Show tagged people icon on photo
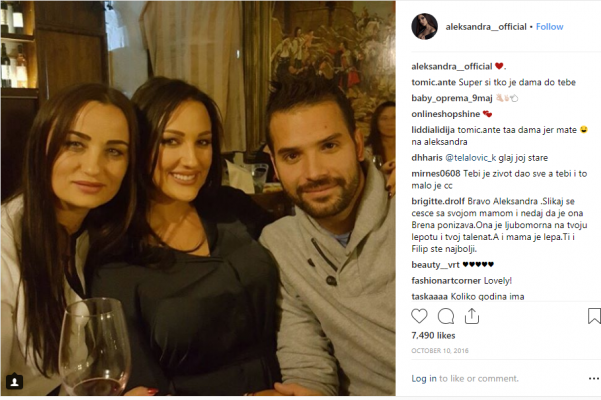The width and height of the screenshot is (601, 400). point(15,381)
